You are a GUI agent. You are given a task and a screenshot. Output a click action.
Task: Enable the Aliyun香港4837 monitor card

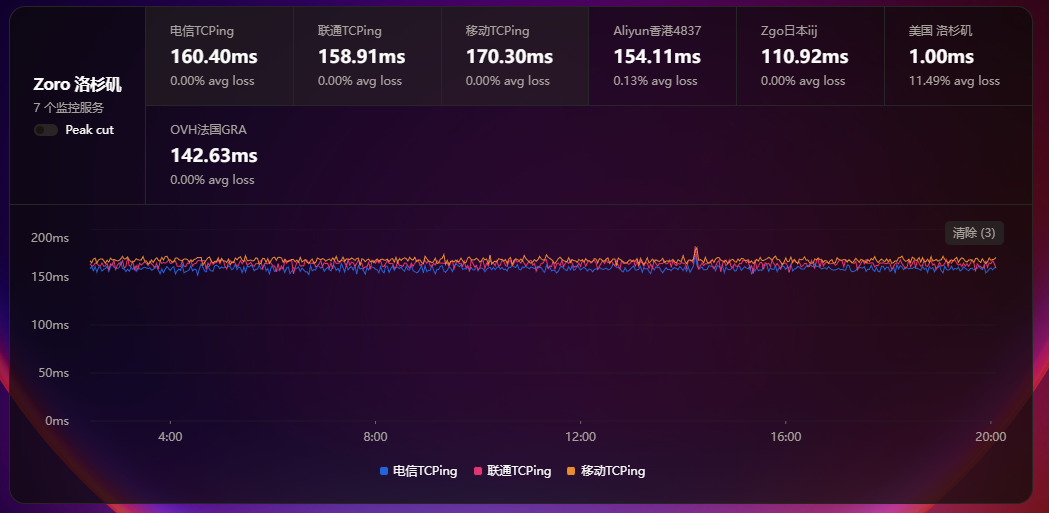(x=662, y=56)
